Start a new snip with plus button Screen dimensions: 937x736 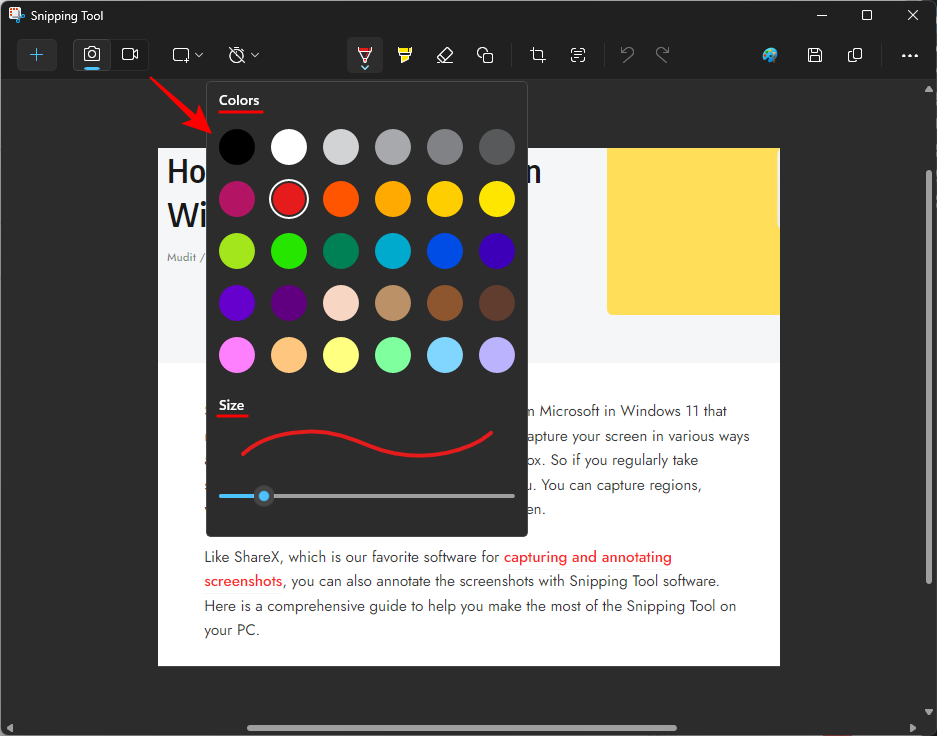36,55
